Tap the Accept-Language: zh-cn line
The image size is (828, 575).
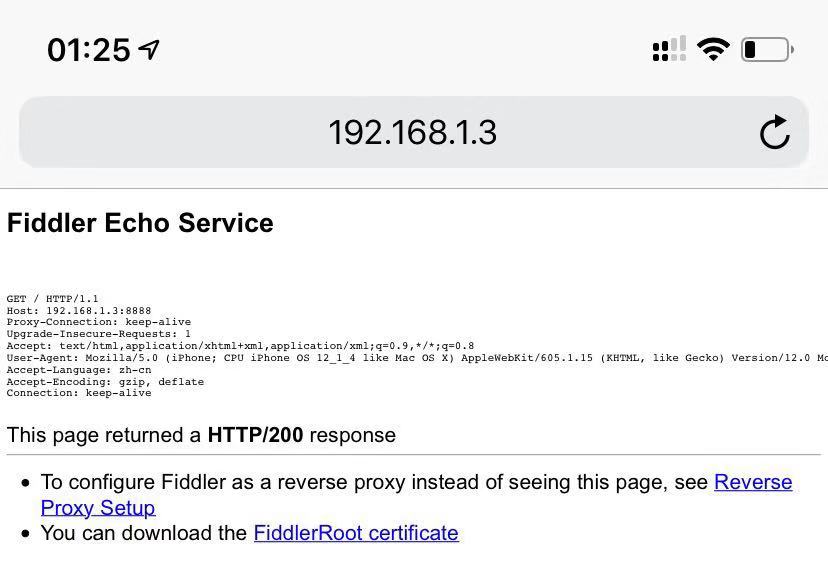(79, 370)
